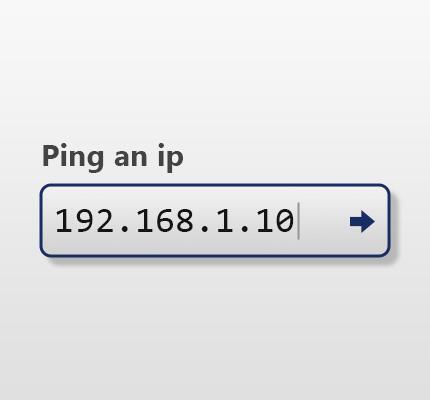Click the dot between "168" and "1"
This screenshot has height=400, width=430.
[x=205, y=229]
